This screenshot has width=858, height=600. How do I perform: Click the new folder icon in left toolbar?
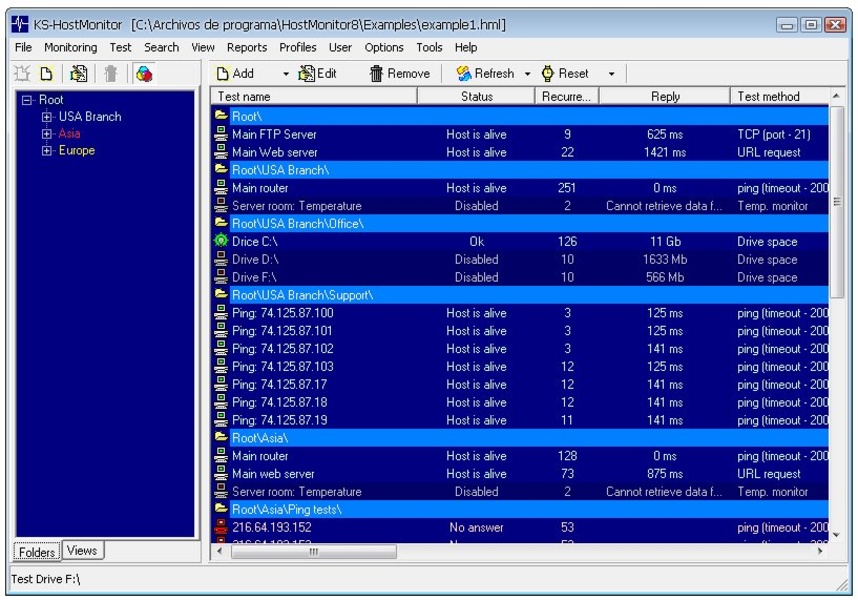(x=48, y=74)
